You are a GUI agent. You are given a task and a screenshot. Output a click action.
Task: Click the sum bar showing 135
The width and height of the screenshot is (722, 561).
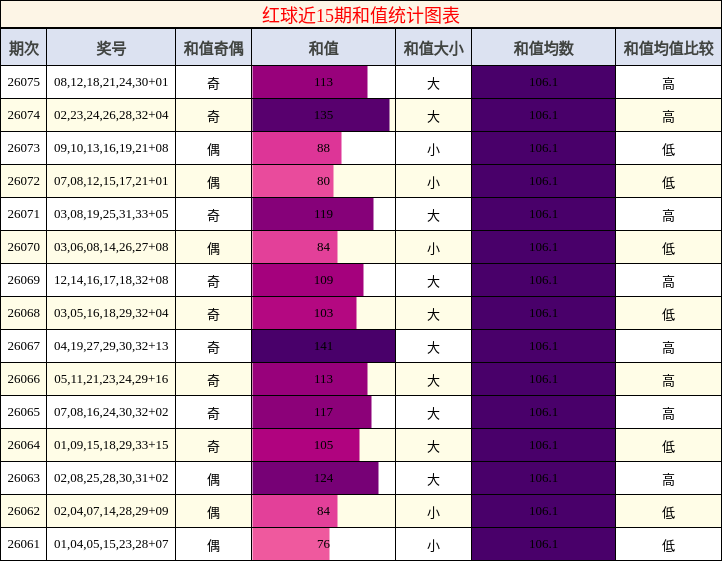coord(320,115)
